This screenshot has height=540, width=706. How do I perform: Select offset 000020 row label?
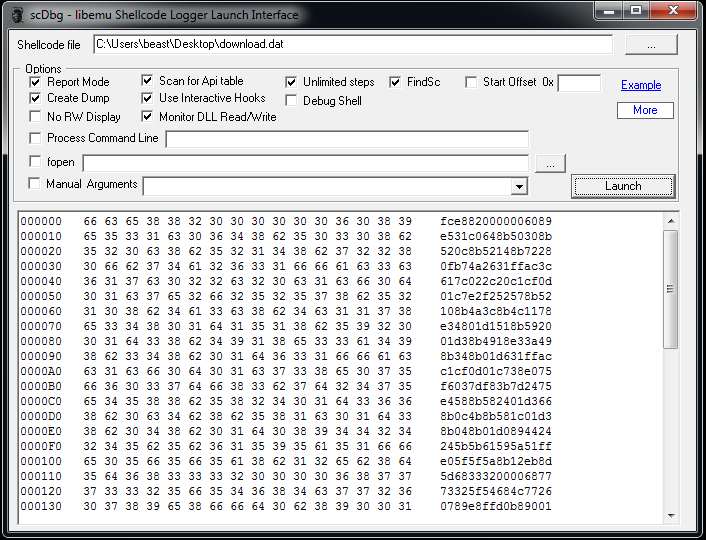pyautogui.click(x=41, y=251)
